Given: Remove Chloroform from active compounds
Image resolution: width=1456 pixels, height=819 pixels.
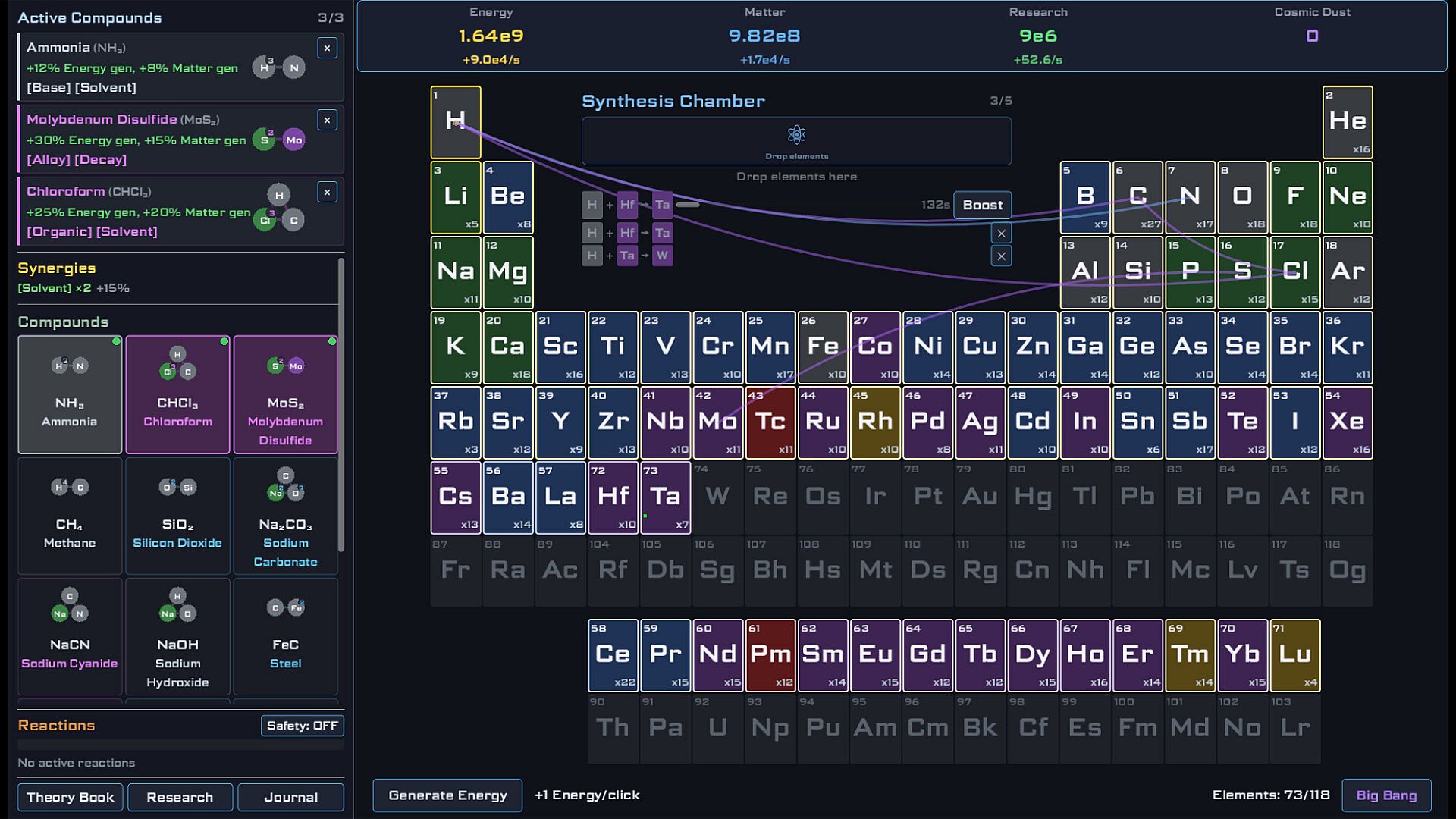Looking at the screenshot, I should click(327, 193).
